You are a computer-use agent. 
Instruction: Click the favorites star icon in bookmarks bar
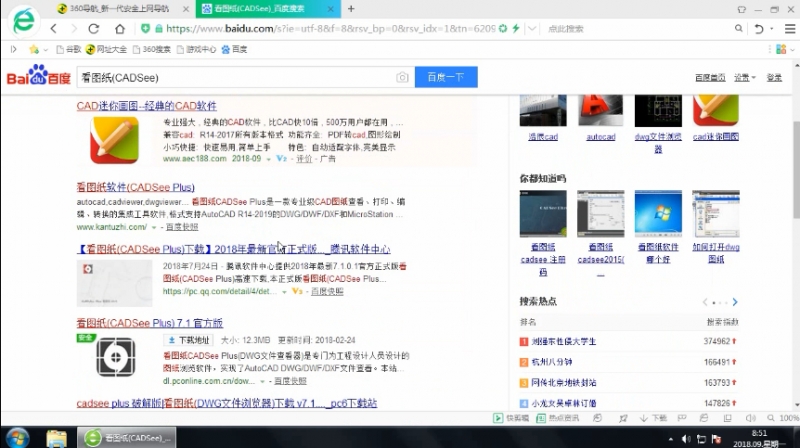click(34, 49)
